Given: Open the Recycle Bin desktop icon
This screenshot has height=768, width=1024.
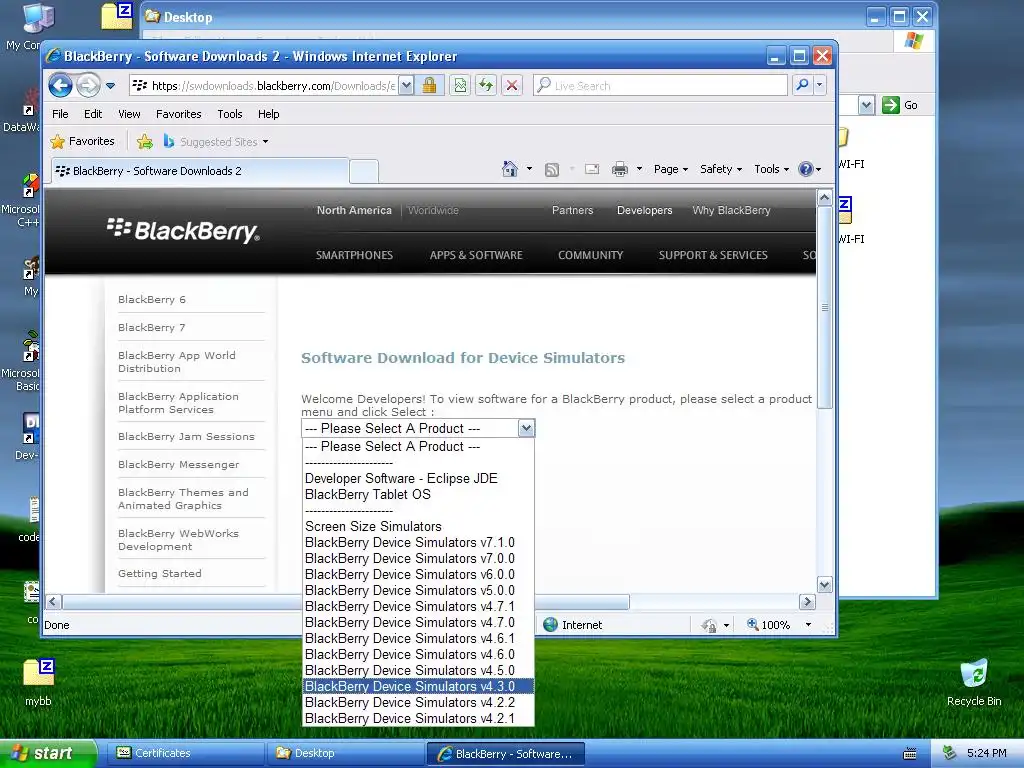Looking at the screenshot, I should [974, 682].
